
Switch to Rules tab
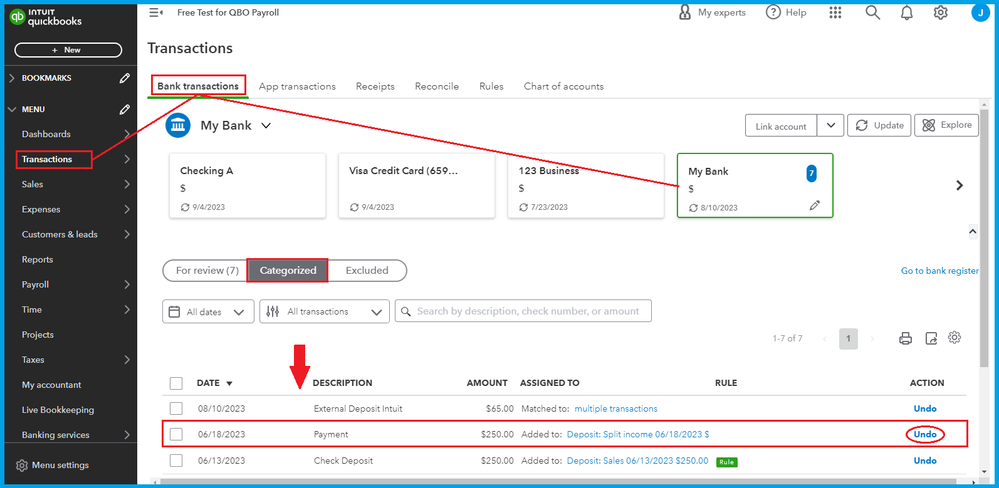tap(491, 86)
